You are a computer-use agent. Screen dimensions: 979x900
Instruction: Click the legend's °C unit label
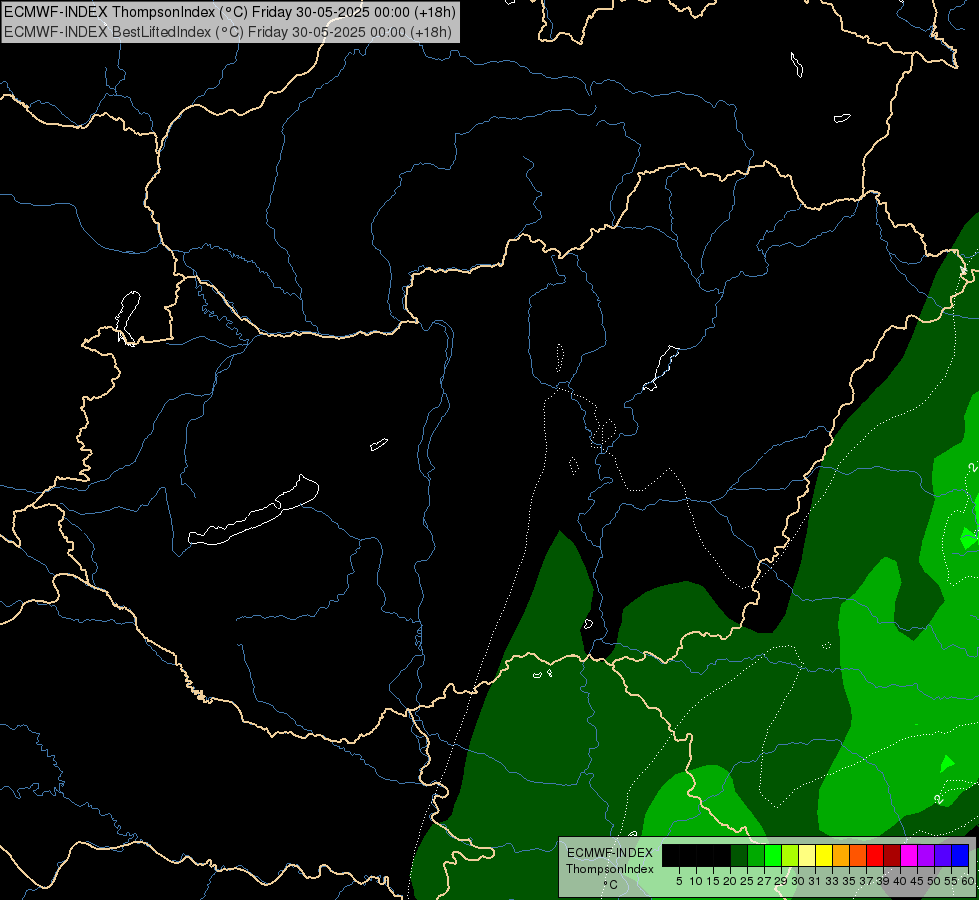coord(611,885)
